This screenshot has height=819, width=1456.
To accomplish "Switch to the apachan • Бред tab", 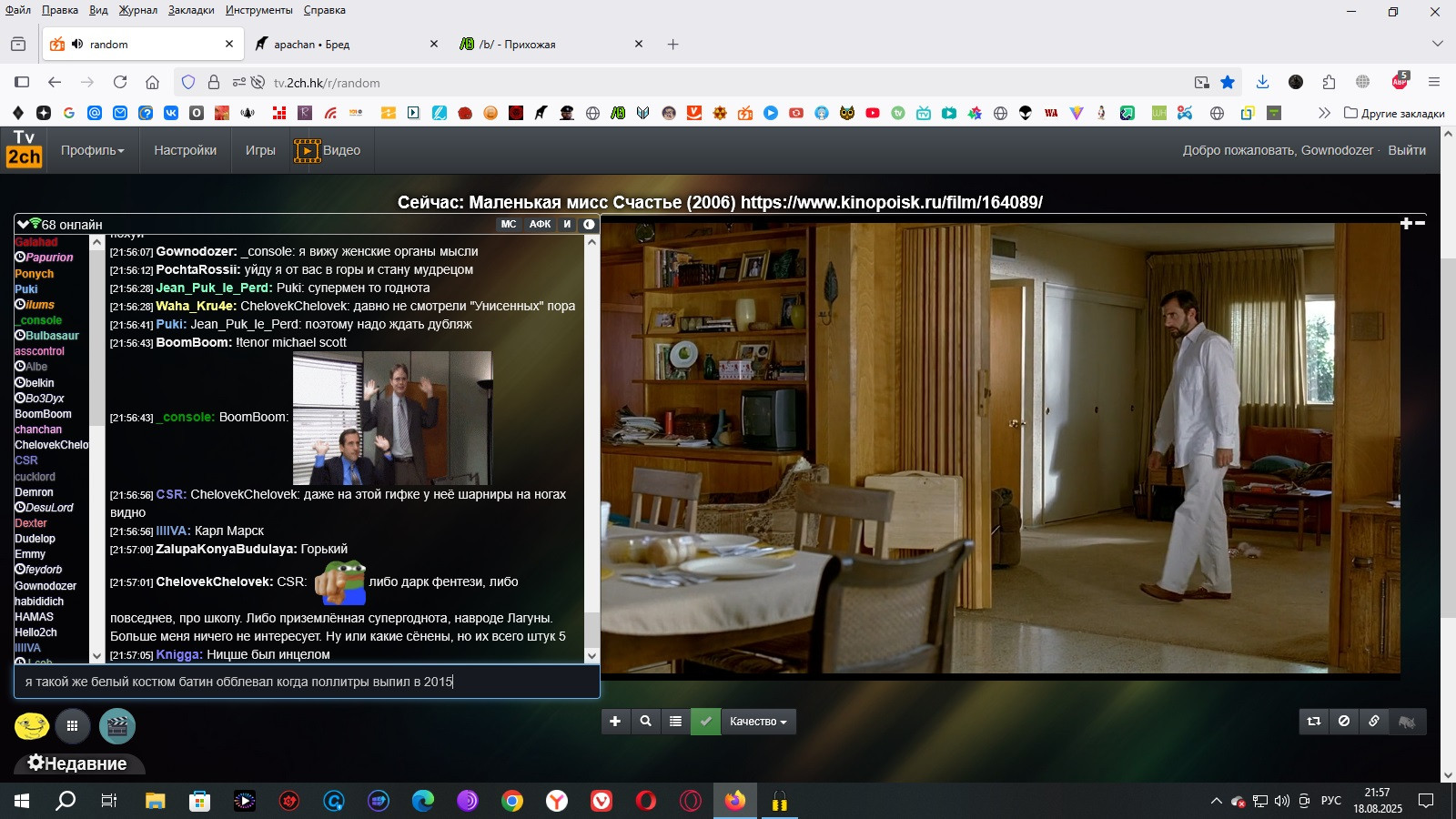I will click(346, 44).
